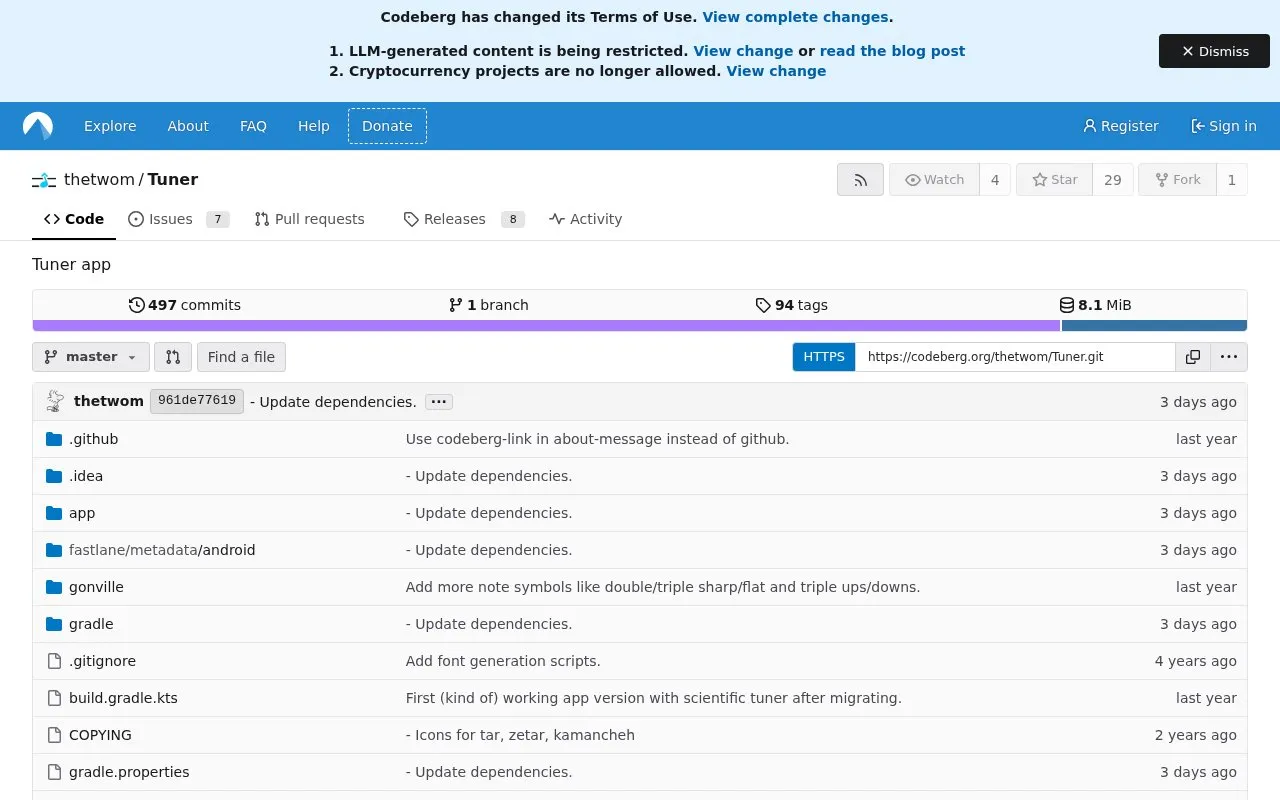Open the Activity tab
Image resolution: width=1280 pixels, height=800 pixels.
585,219
